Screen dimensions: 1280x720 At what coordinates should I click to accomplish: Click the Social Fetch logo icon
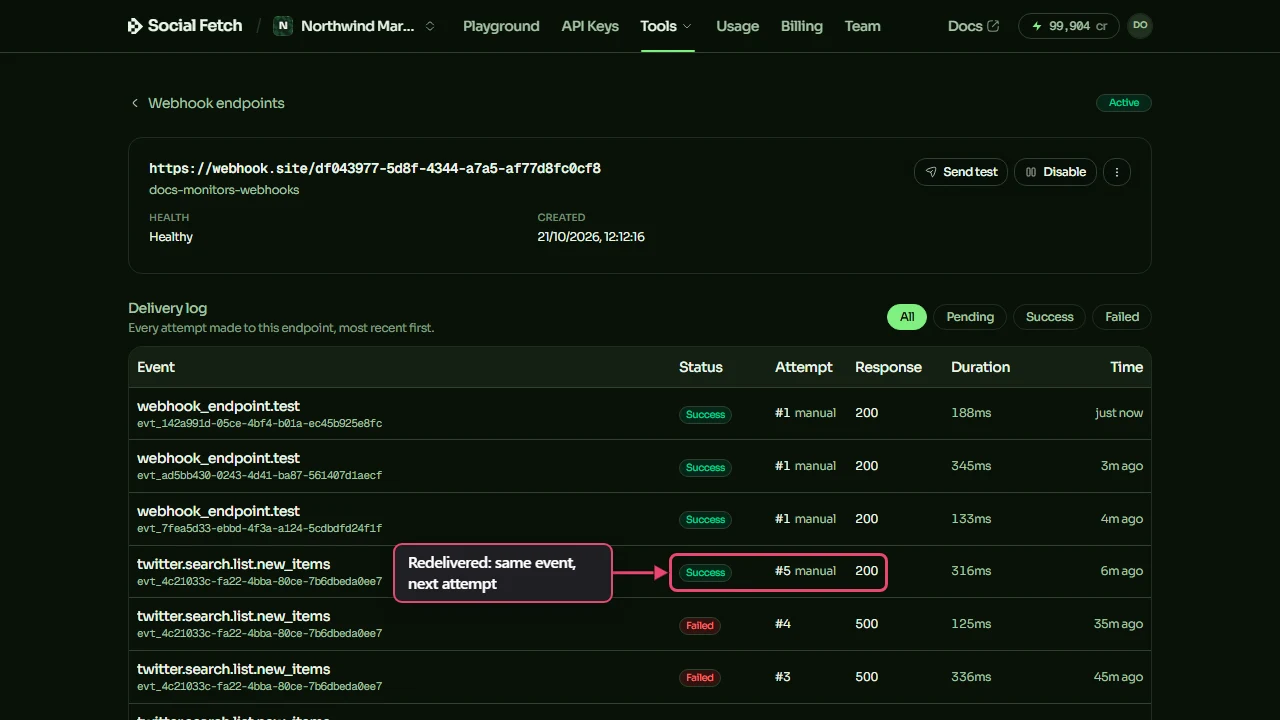coord(135,26)
